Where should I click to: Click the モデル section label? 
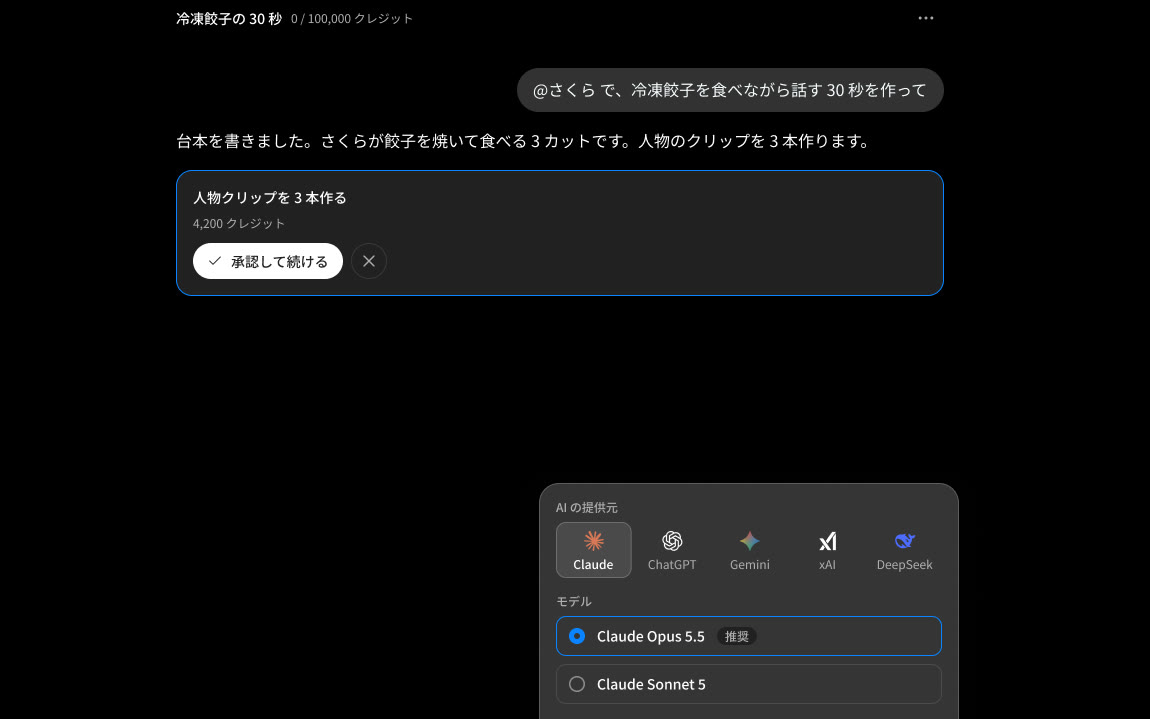coord(574,602)
